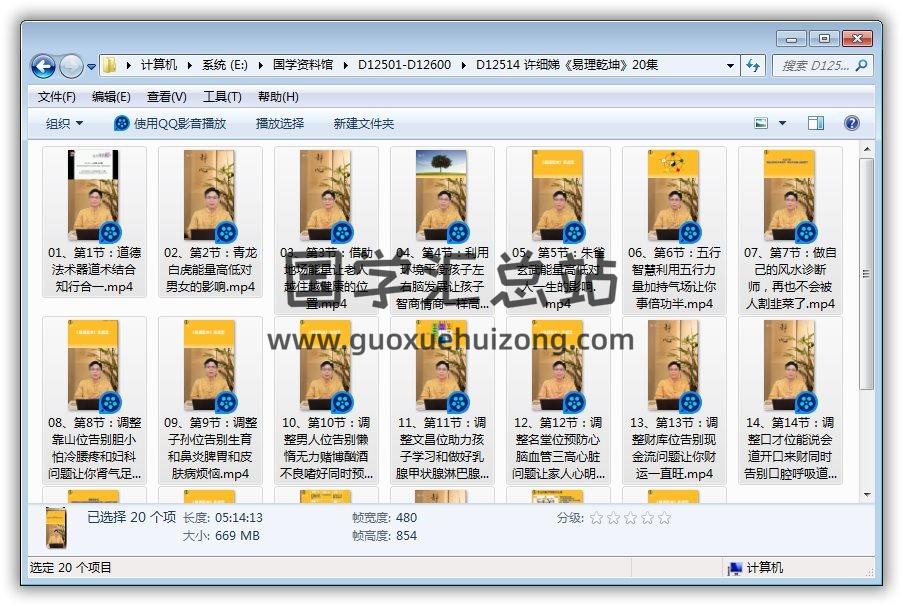Click the vertical scrollbar thumb

coord(866,274)
